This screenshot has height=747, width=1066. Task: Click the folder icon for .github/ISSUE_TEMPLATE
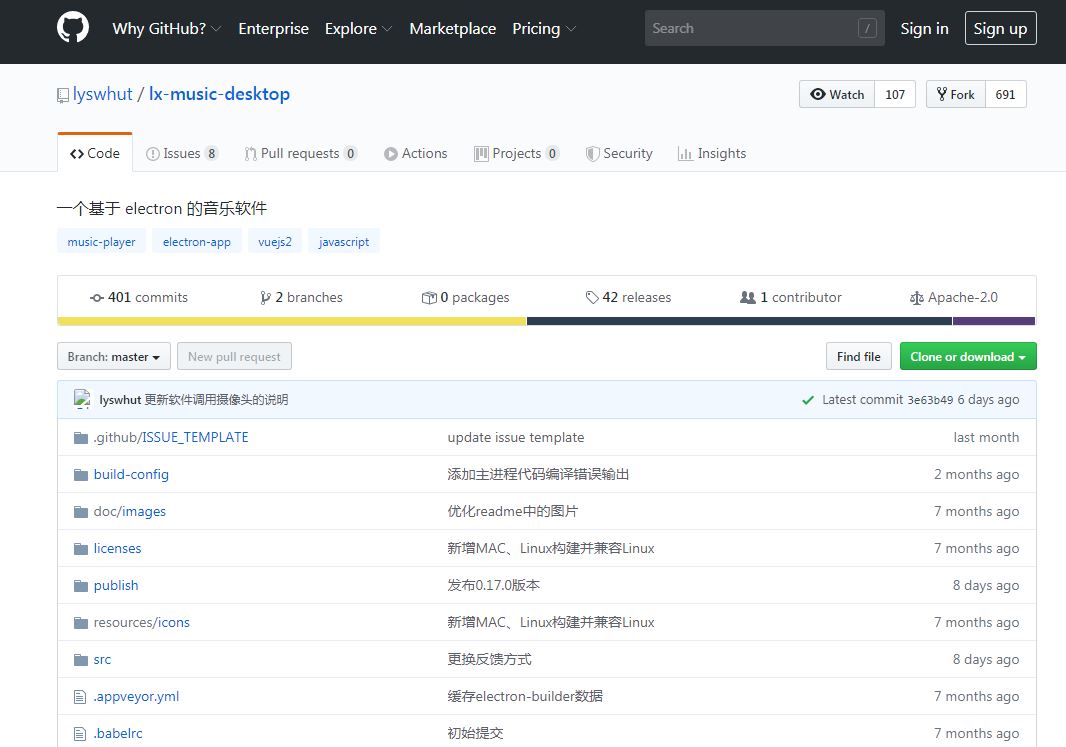81,437
